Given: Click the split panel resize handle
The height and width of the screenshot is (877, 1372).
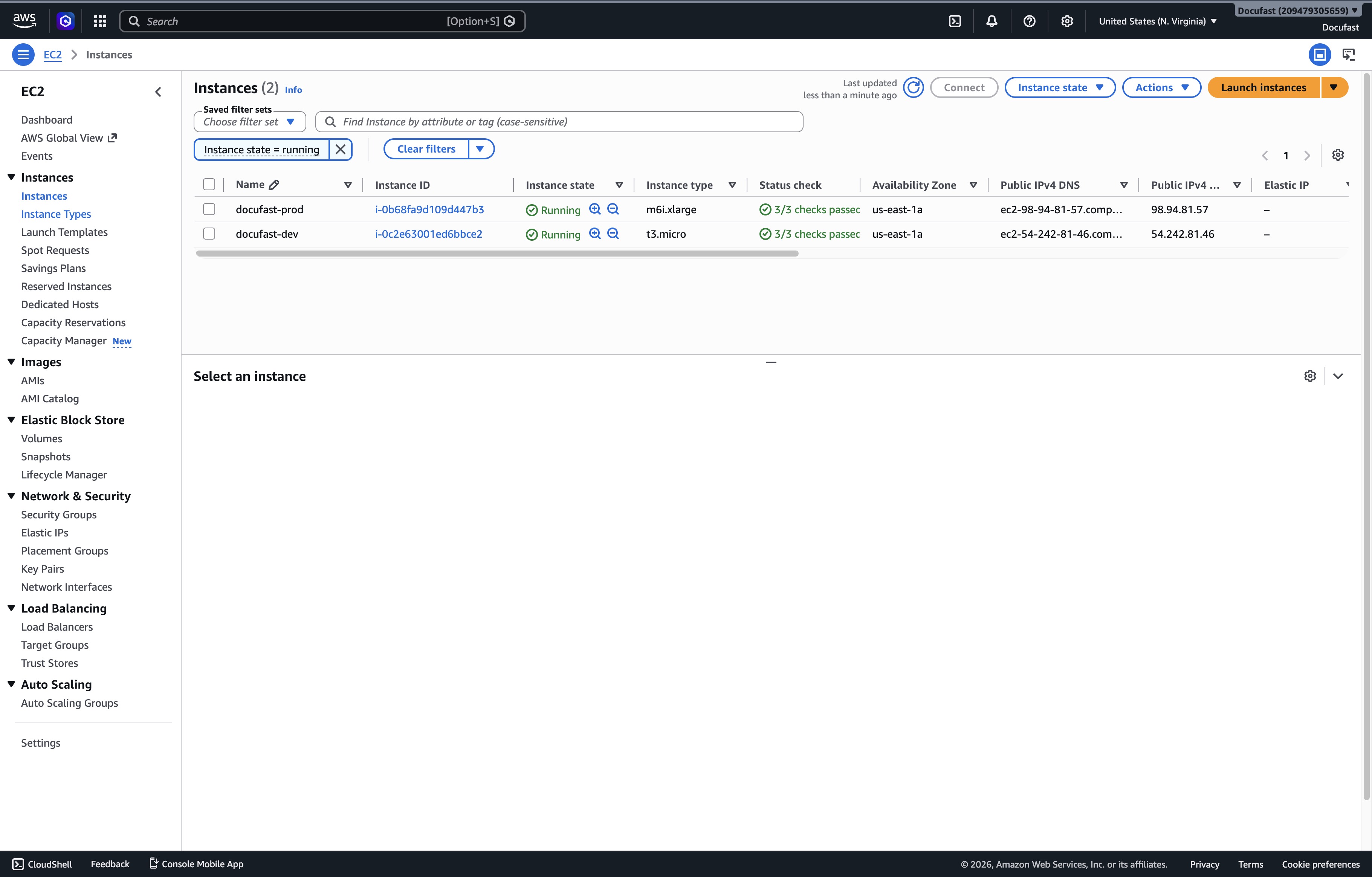Looking at the screenshot, I should (771, 362).
